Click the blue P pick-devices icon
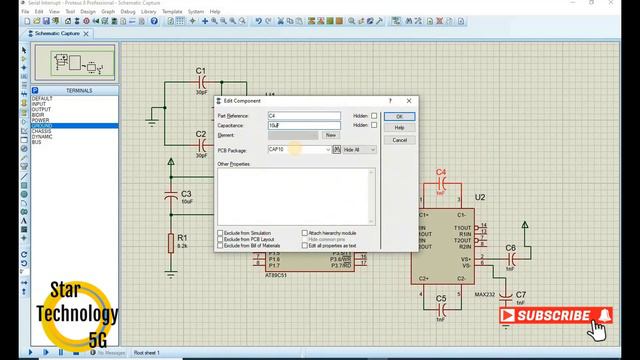This screenshot has height=360, width=640. (35, 90)
